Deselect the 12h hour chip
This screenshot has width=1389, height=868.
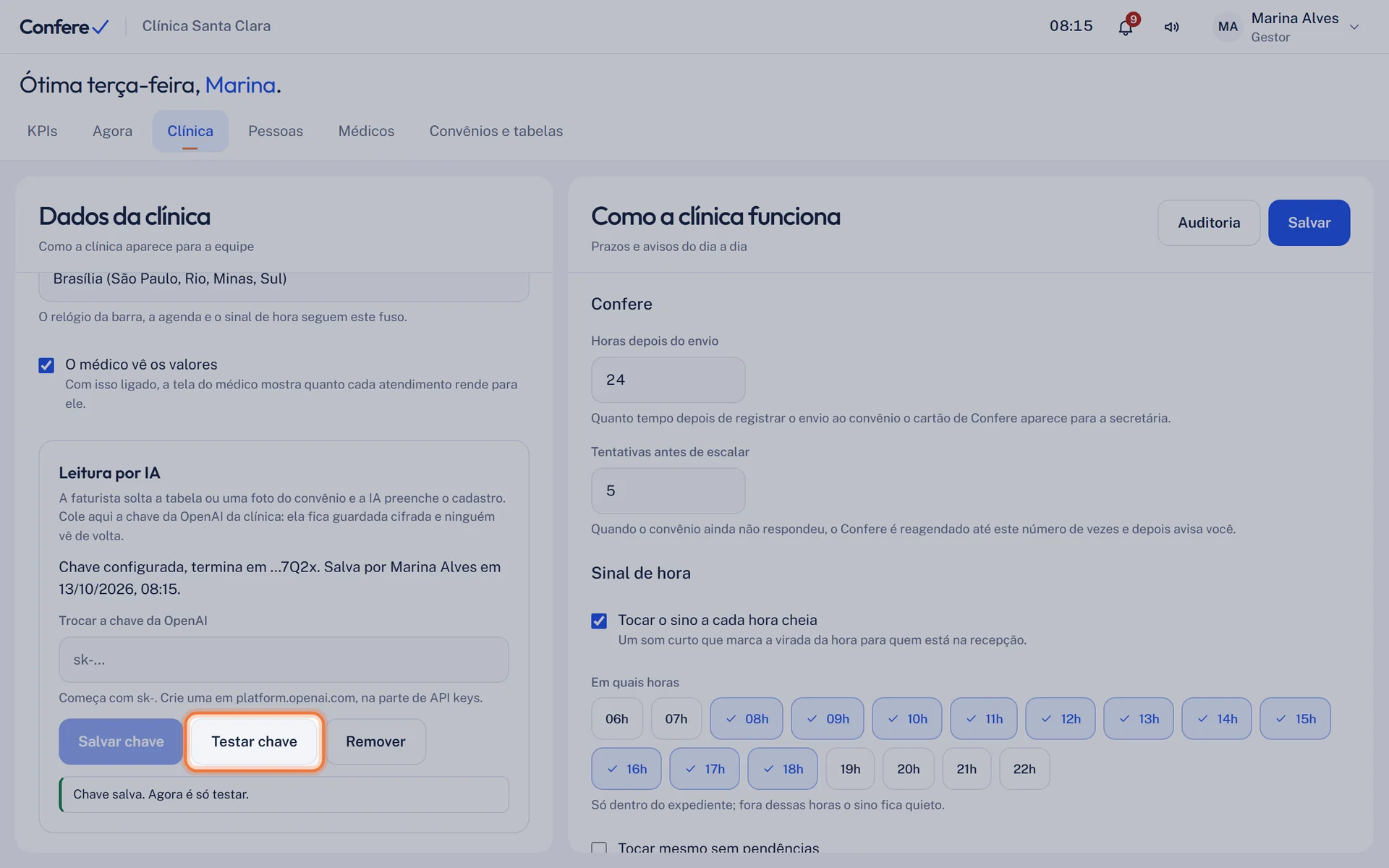point(1061,718)
